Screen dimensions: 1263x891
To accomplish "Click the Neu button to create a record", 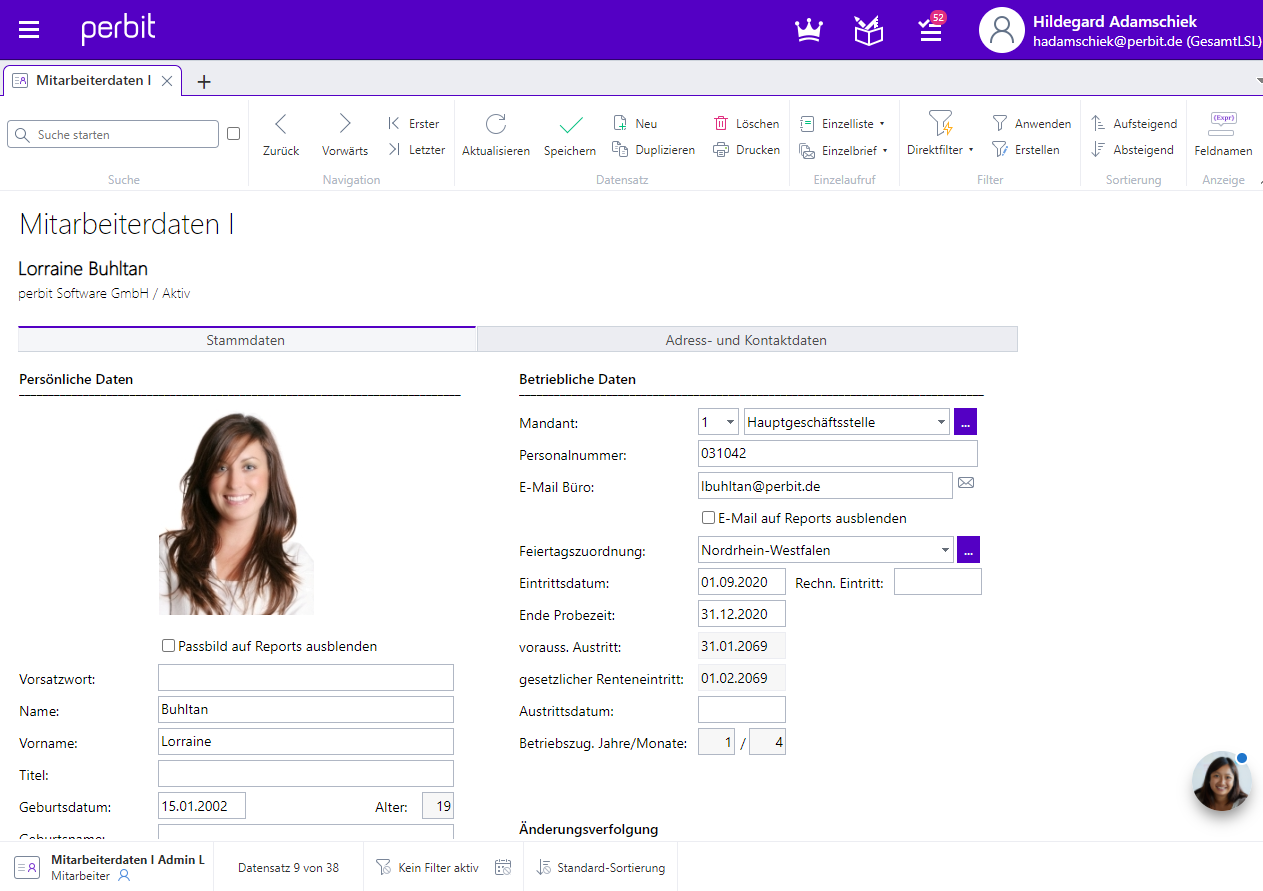I will 634,123.
